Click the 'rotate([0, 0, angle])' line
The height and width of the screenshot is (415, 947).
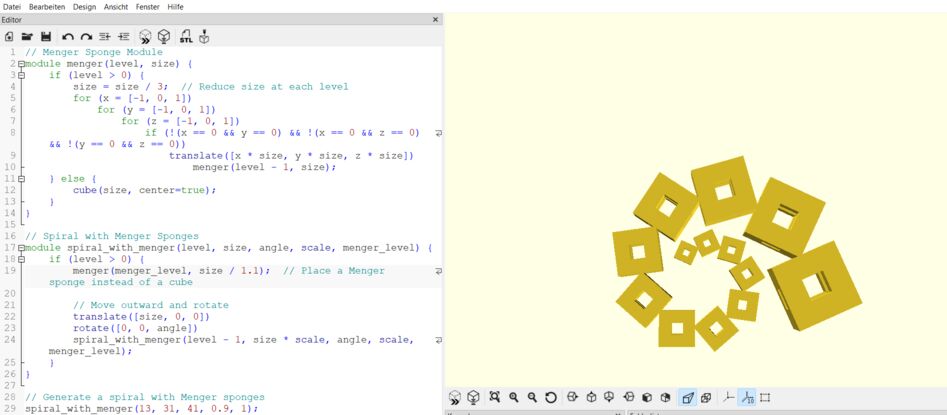[135, 328]
